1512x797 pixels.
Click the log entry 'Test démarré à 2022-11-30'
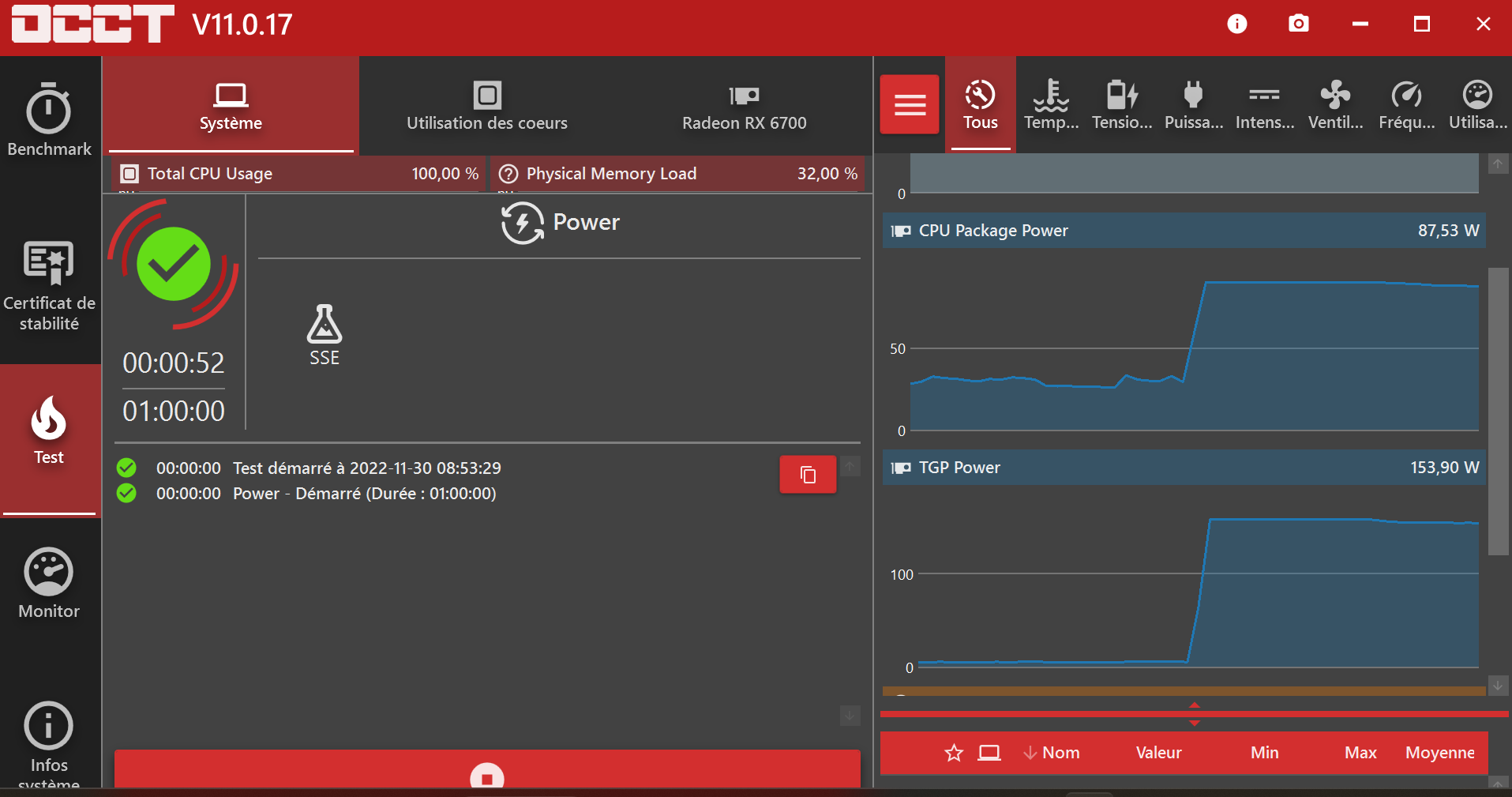coord(366,468)
